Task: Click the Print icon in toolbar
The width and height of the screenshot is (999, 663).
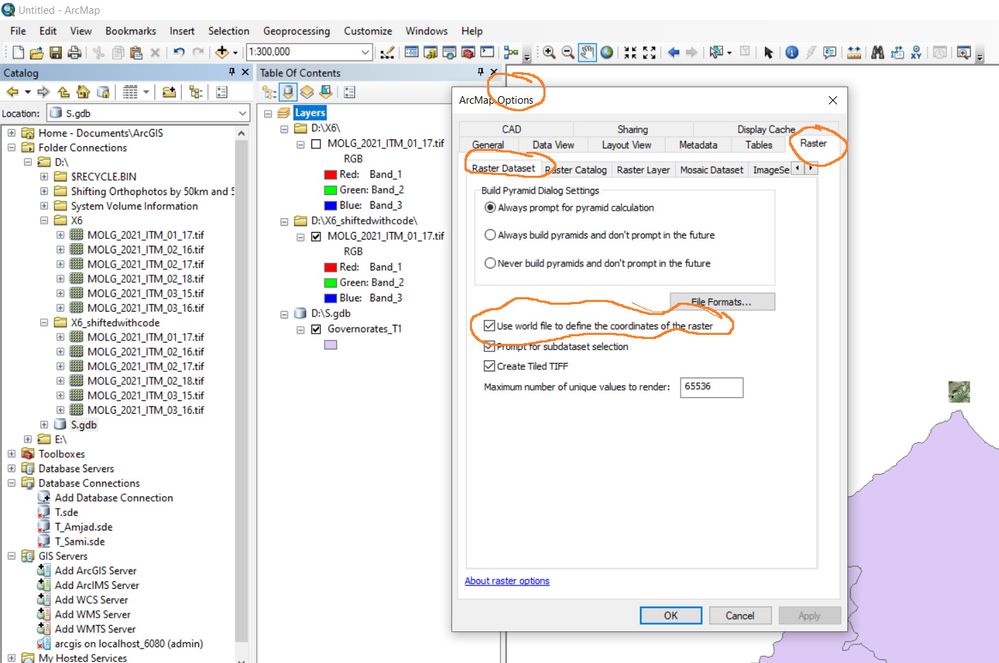Action: pos(74,52)
